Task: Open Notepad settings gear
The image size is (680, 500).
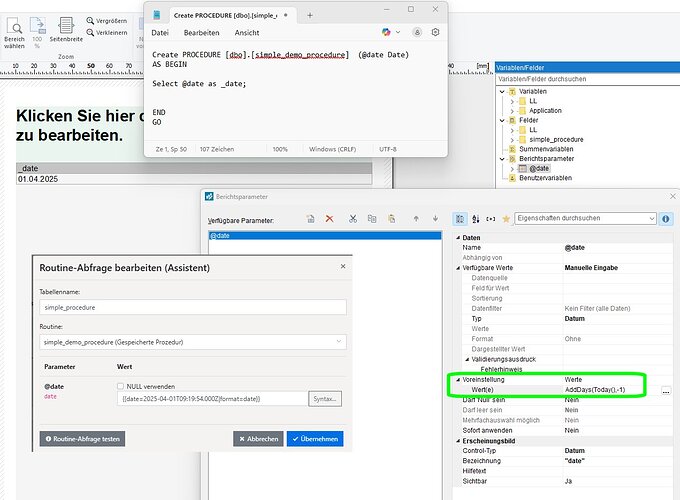Action: click(435, 32)
